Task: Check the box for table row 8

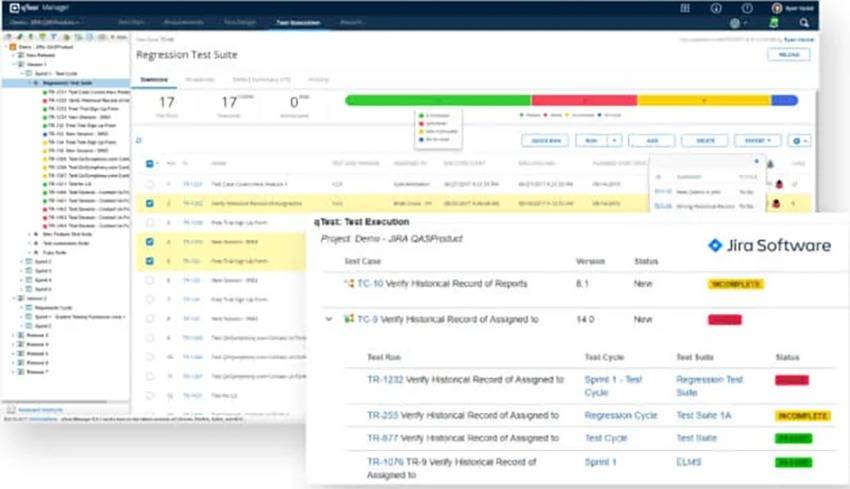Action: click(x=150, y=319)
